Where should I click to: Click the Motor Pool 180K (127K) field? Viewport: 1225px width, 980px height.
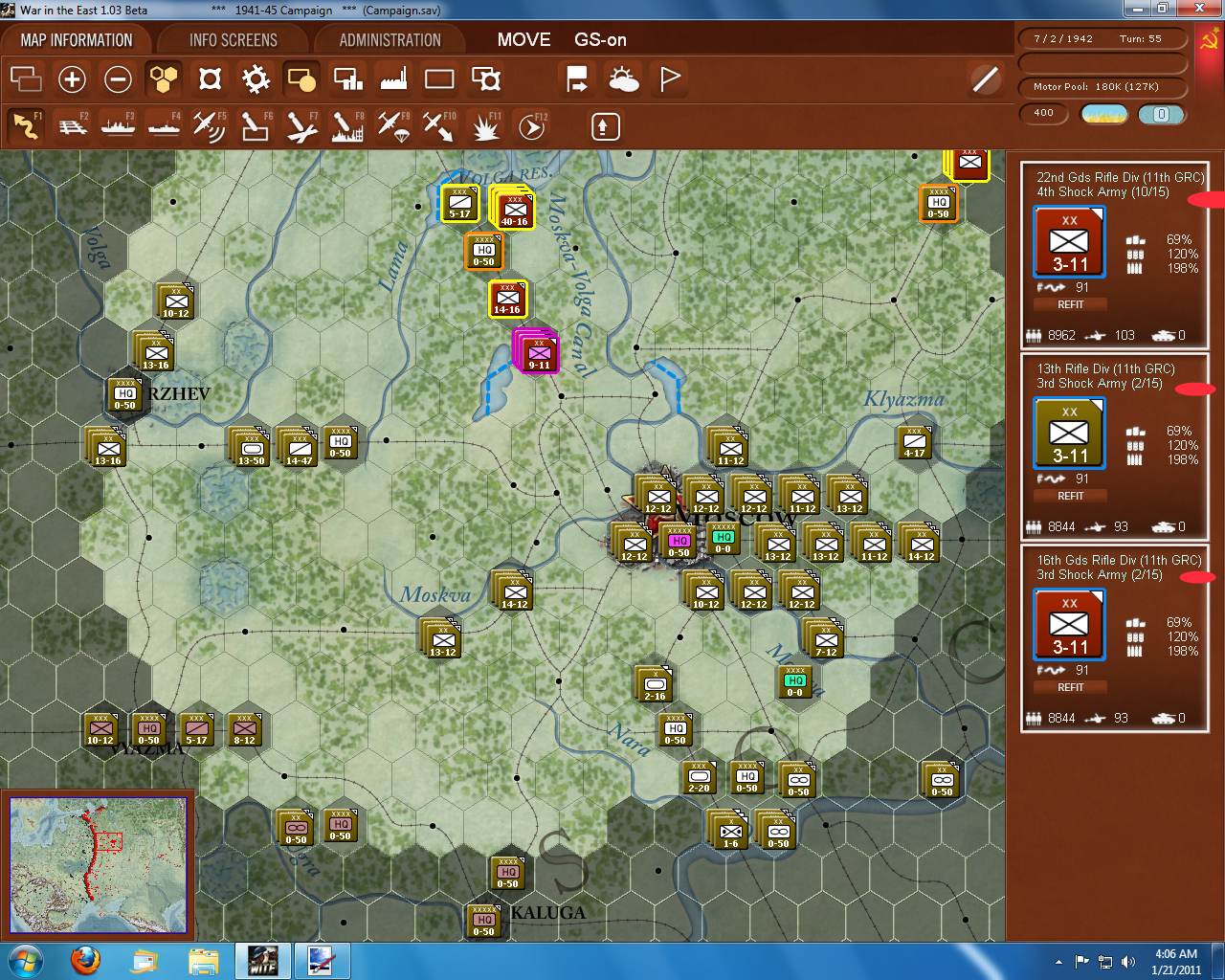coord(1103,87)
